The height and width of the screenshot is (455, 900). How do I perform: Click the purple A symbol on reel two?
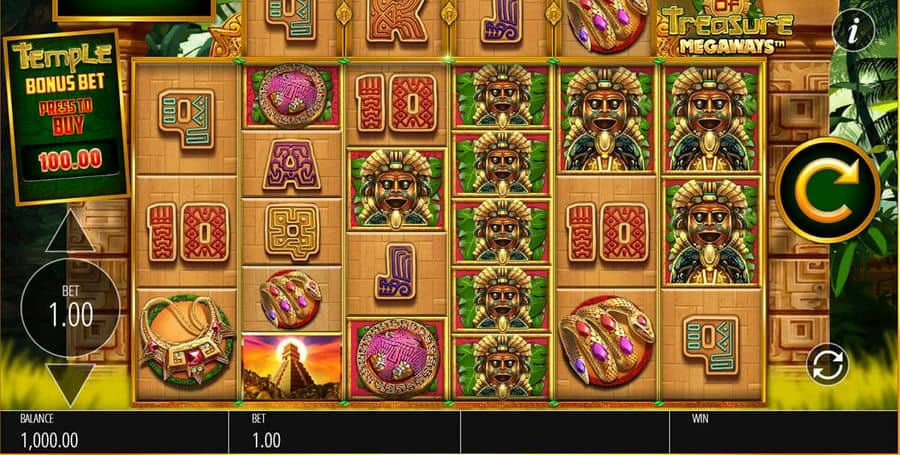[x=292, y=165]
